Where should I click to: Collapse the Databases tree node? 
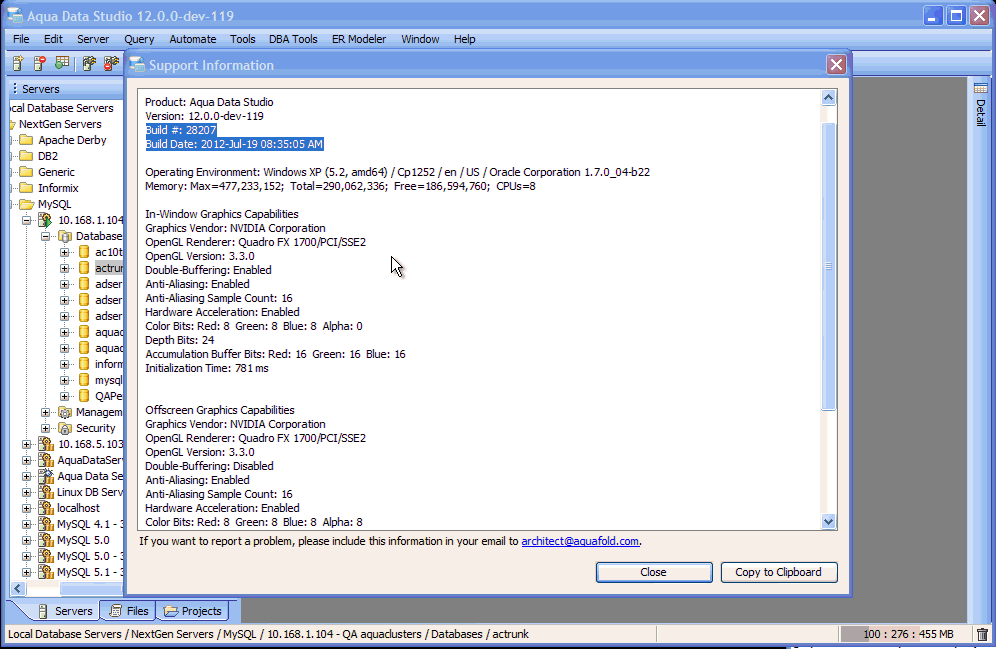pos(46,236)
